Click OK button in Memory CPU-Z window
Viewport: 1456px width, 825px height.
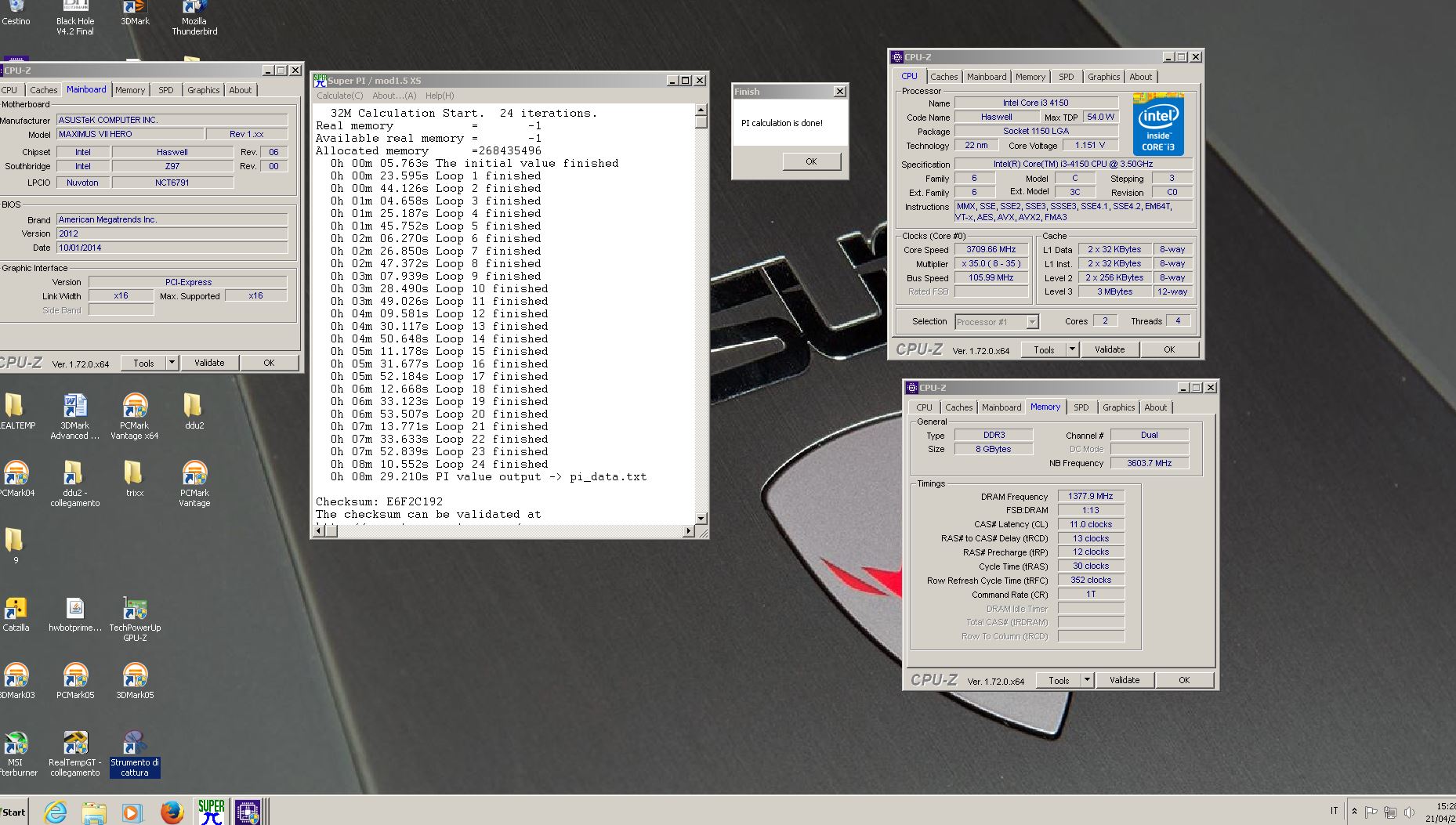tap(1184, 680)
